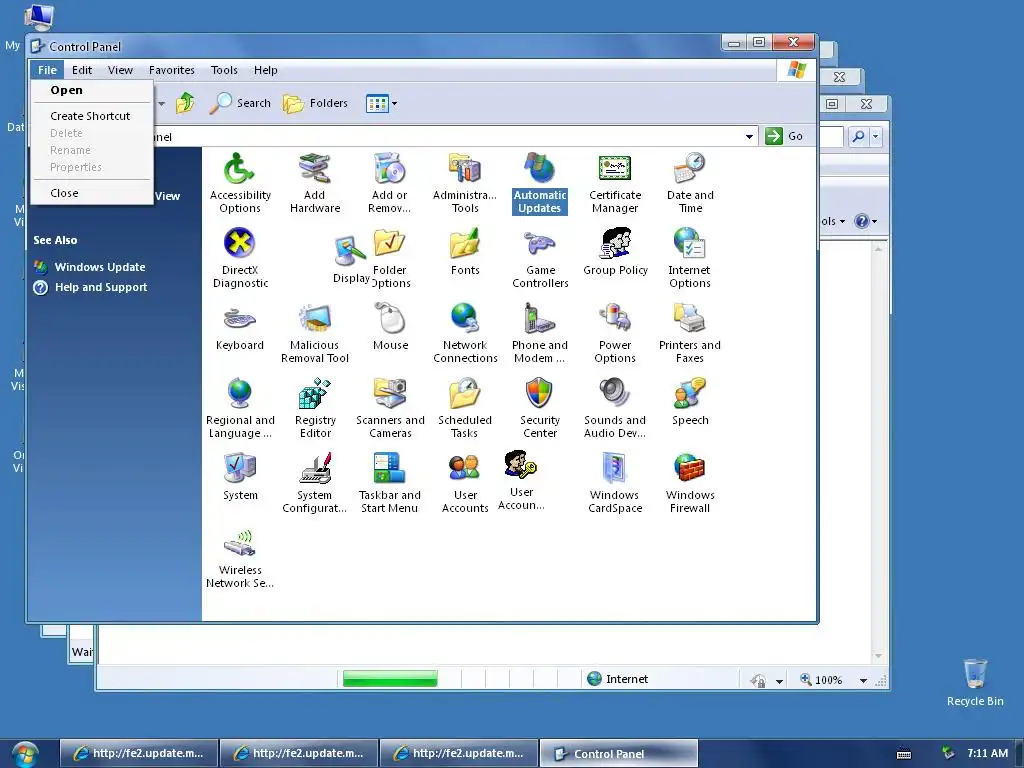Open the Fonts folder icon
The image size is (1024, 768).
pyautogui.click(x=465, y=252)
